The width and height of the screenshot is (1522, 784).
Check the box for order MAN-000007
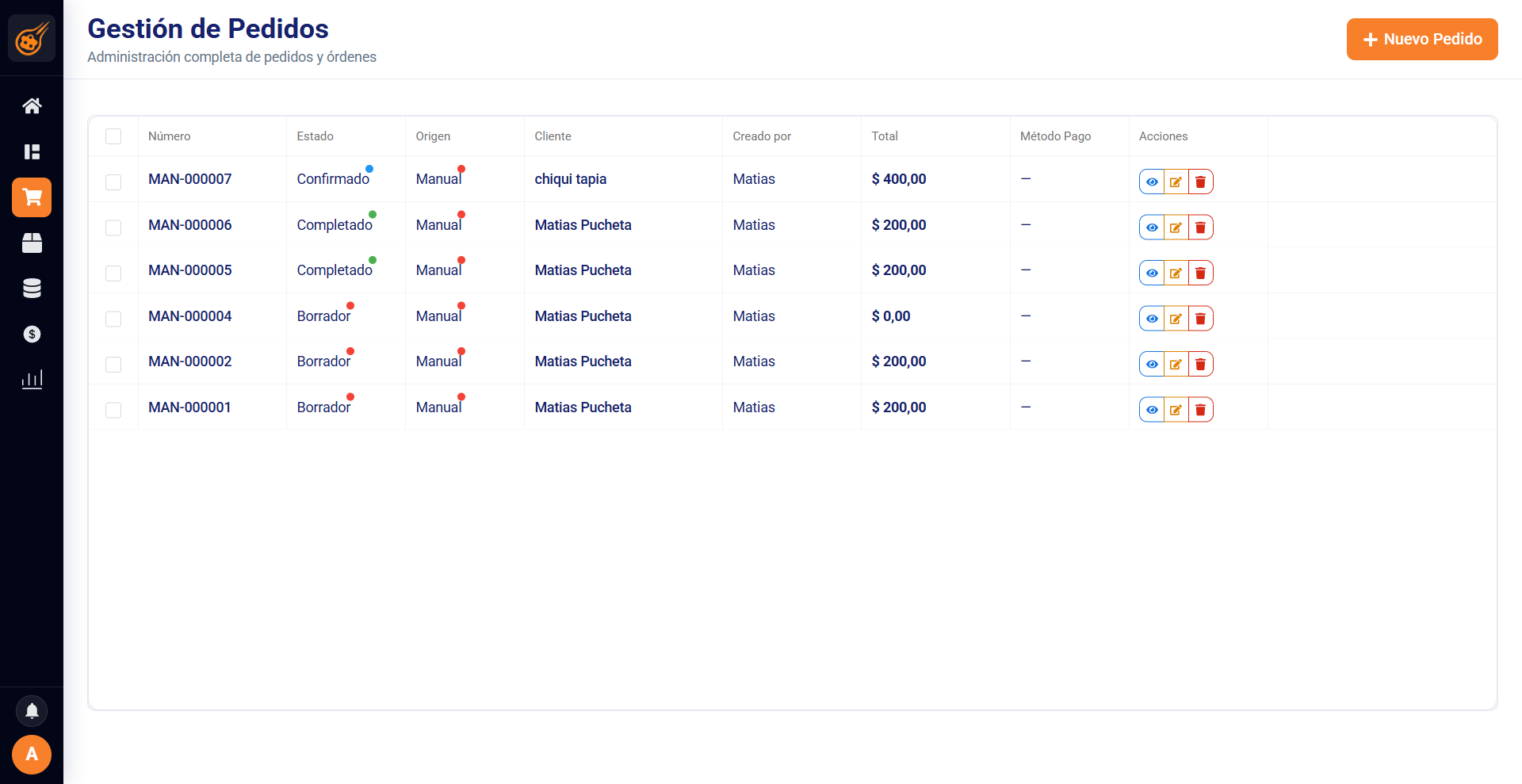click(x=113, y=182)
